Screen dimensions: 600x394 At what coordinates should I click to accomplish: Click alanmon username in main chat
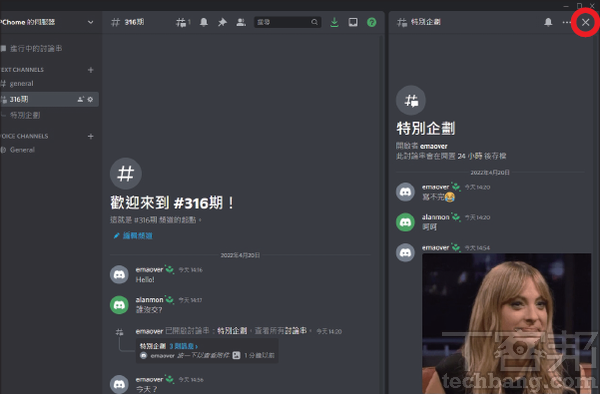[149, 300]
